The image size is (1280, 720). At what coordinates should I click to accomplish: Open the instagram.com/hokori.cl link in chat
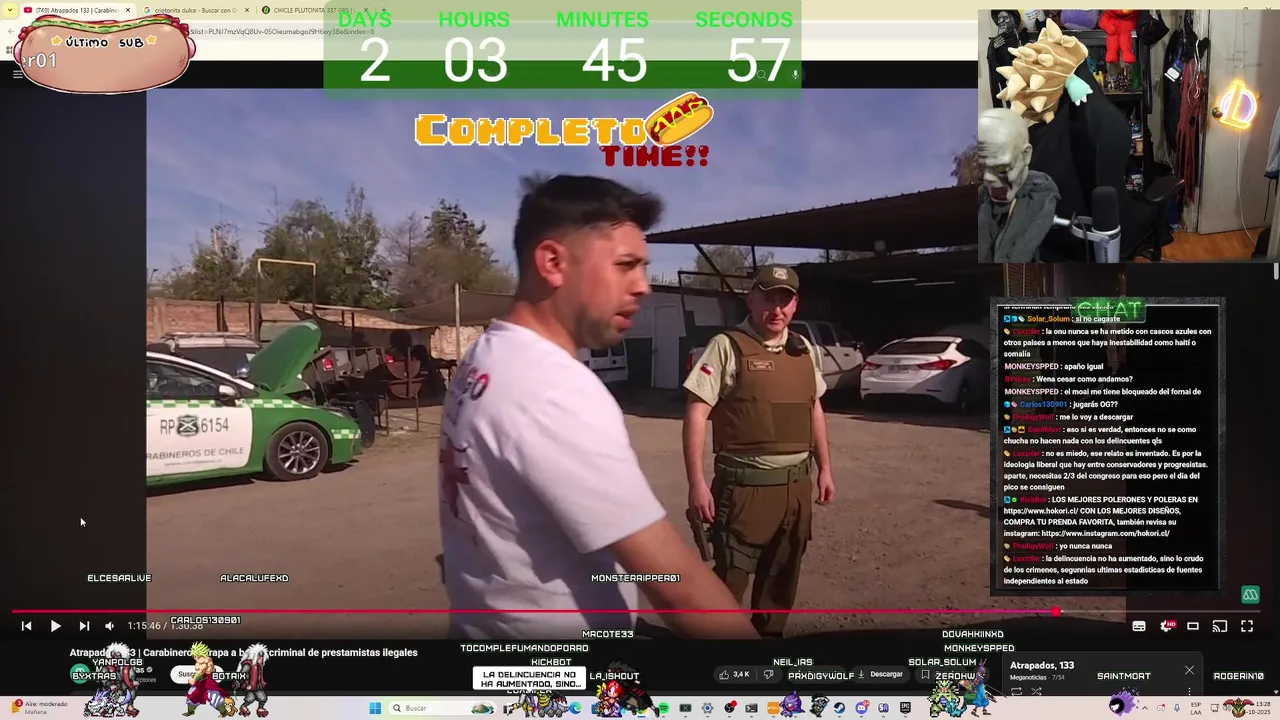tap(1105, 533)
